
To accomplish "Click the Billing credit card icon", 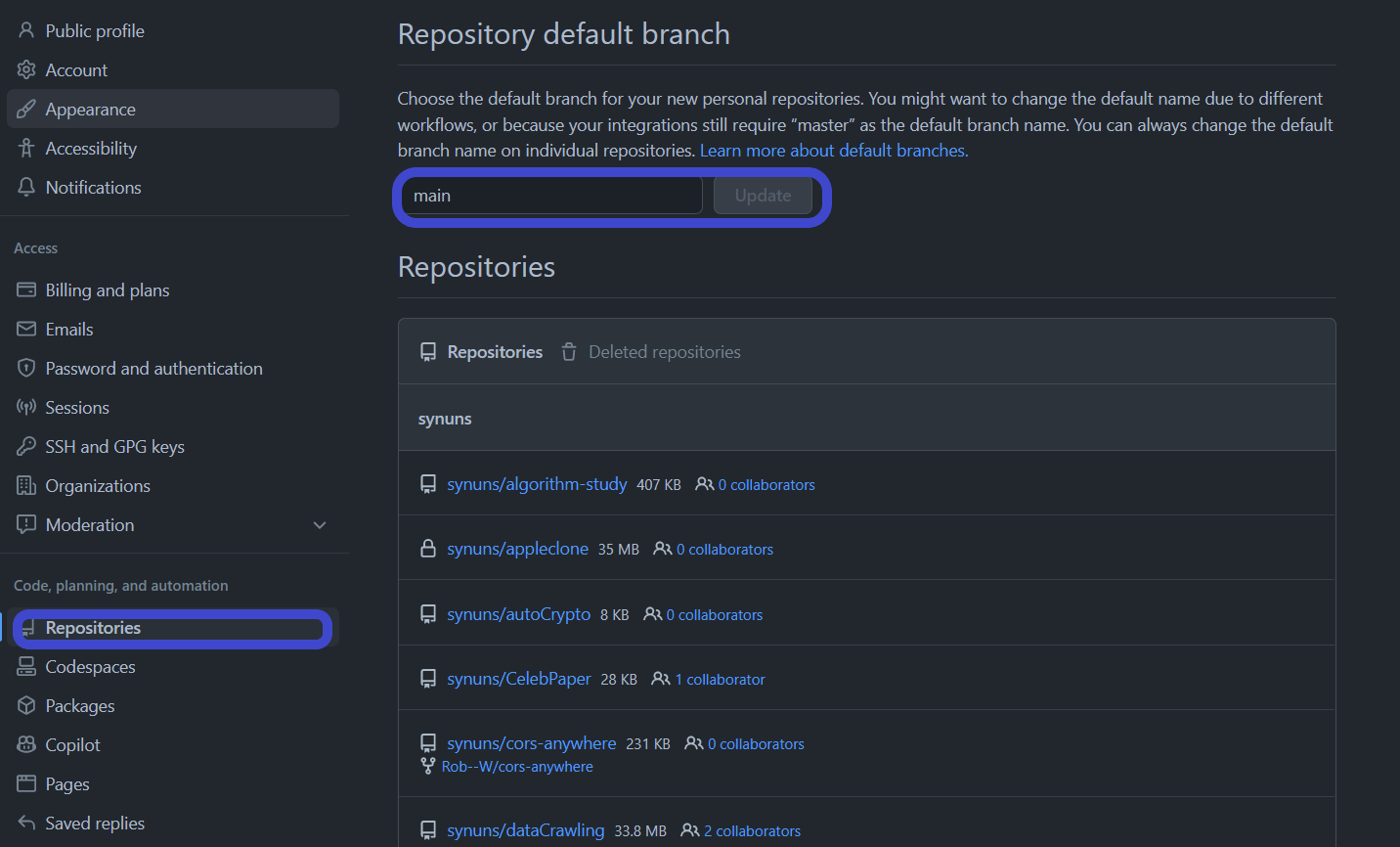I will coord(26,290).
